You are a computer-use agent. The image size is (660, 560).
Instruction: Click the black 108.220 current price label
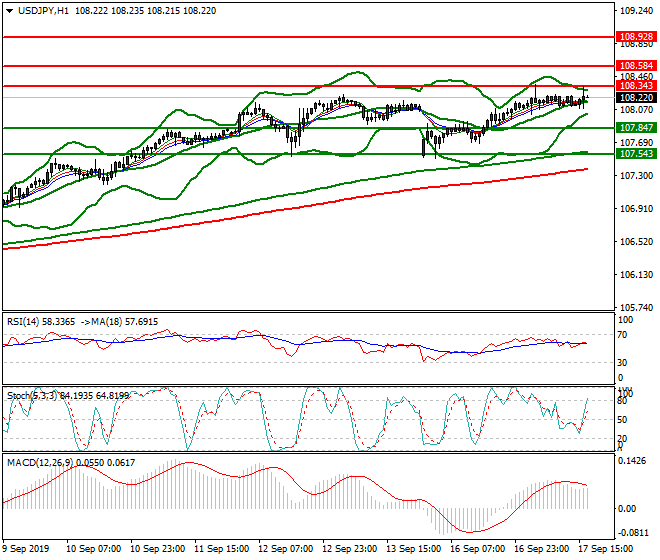coord(636,98)
